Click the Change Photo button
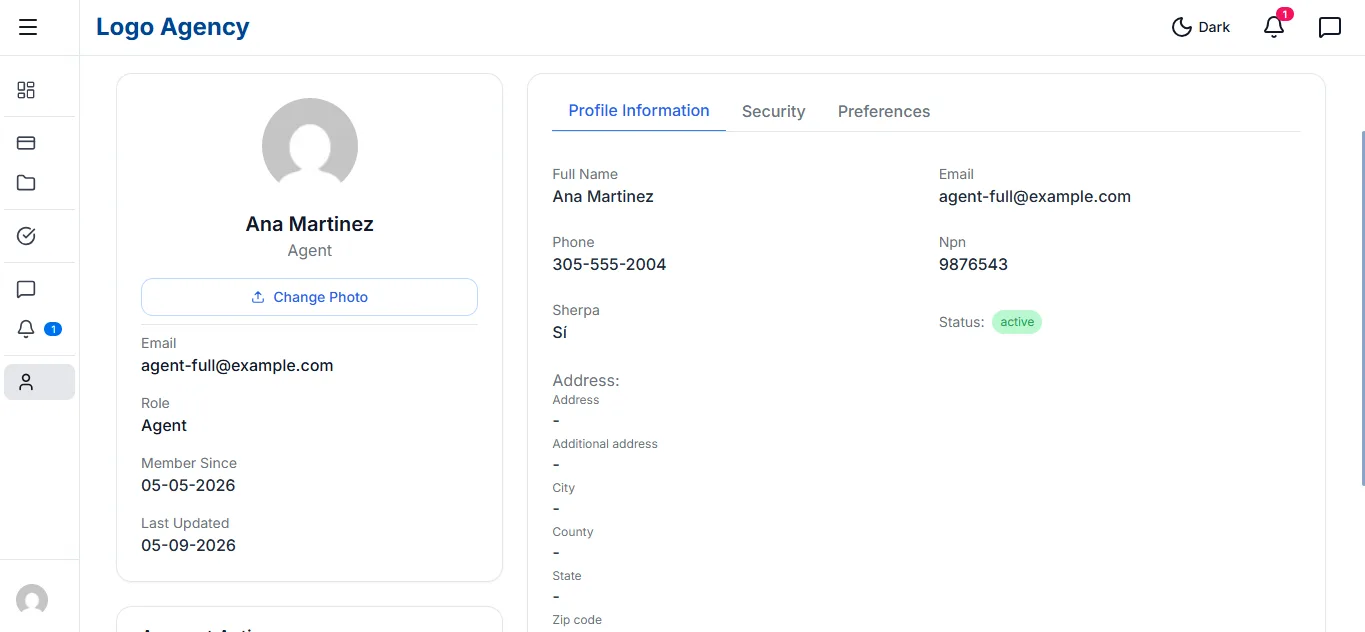 (x=309, y=297)
